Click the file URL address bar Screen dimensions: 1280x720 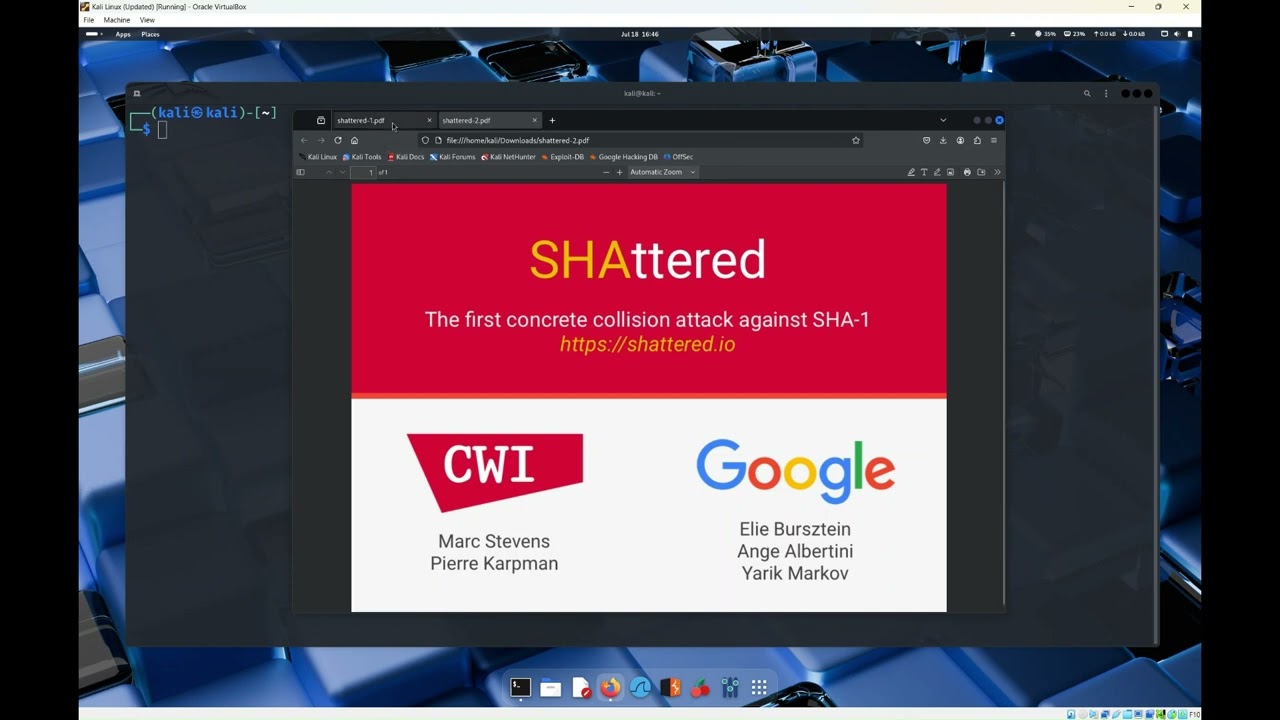click(x=640, y=140)
